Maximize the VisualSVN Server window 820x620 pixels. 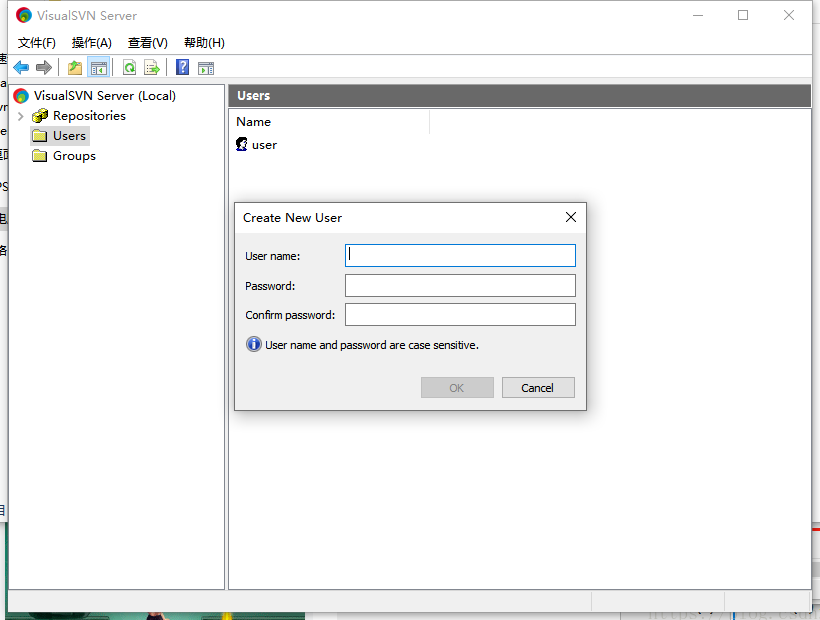click(743, 15)
